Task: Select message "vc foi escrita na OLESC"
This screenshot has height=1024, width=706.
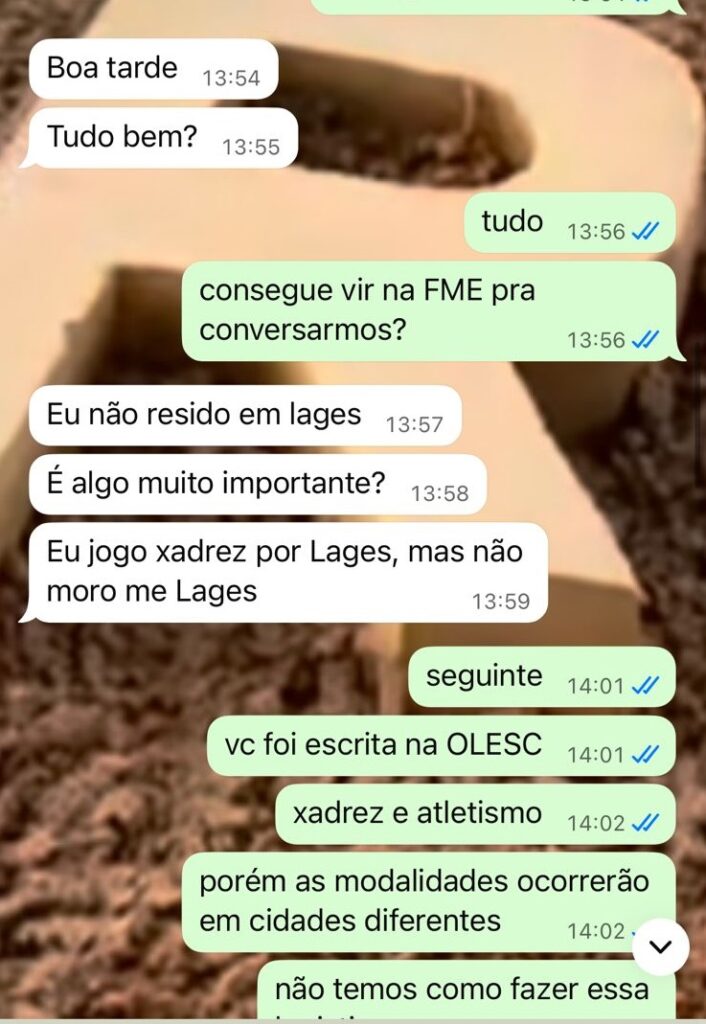Action: coord(441,746)
